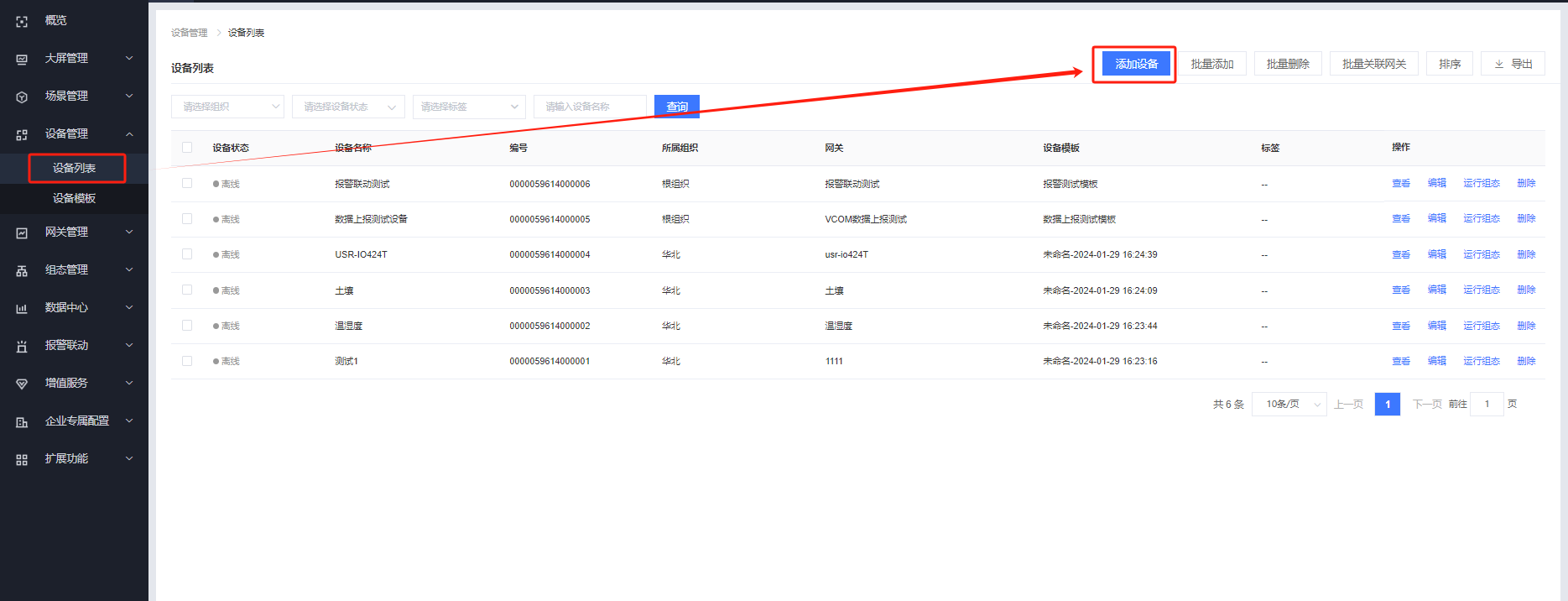Image resolution: width=1568 pixels, height=601 pixels.
Task: Click the 添加设备 button
Action: 1136,64
